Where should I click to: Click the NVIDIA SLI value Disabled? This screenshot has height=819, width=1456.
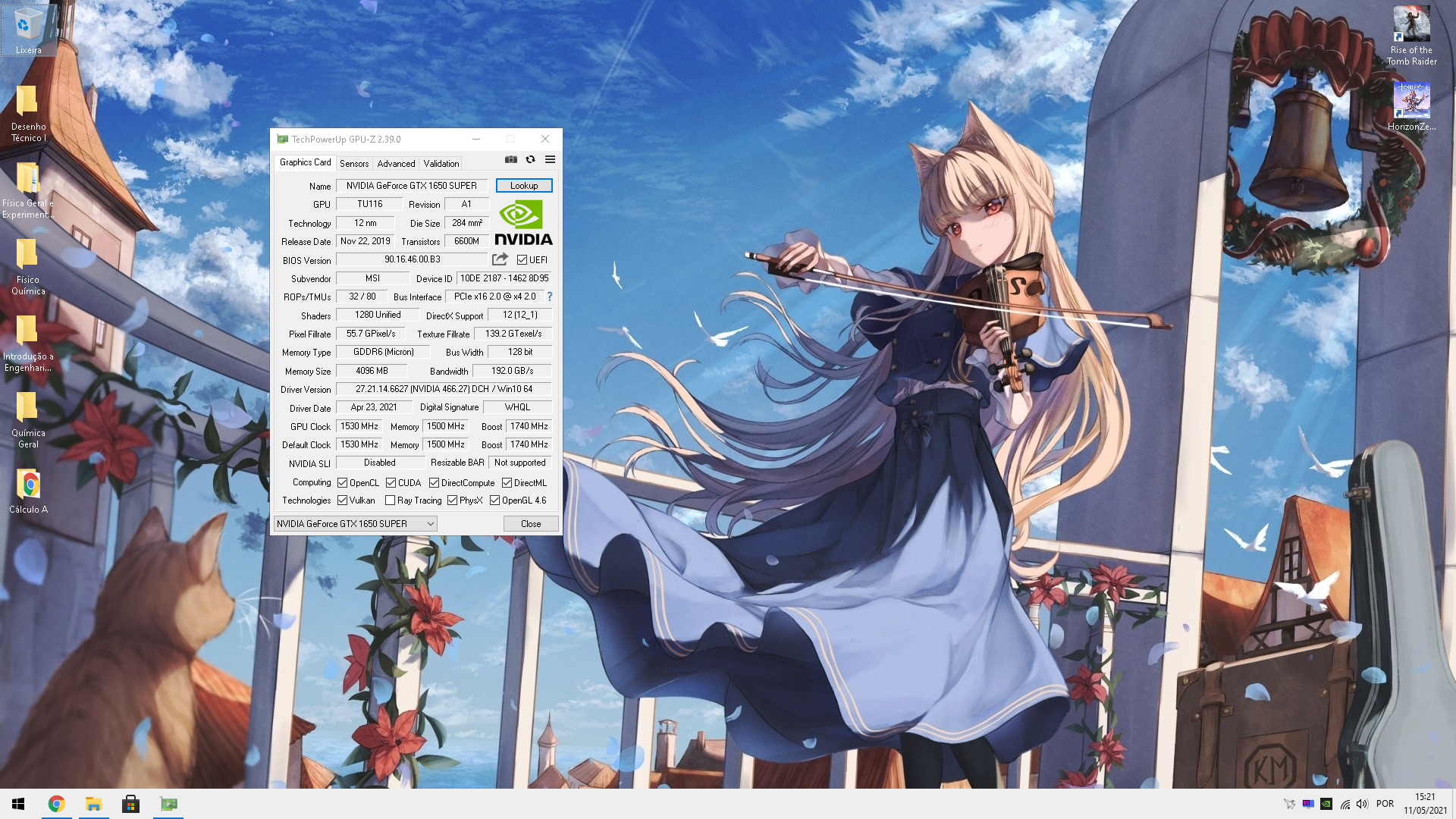point(380,463)
